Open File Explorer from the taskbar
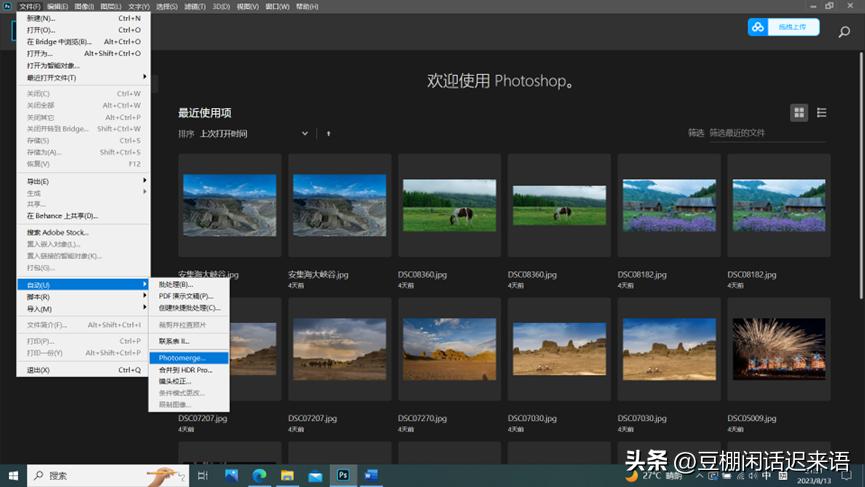 pyautogui.click(x=287, y=475)
